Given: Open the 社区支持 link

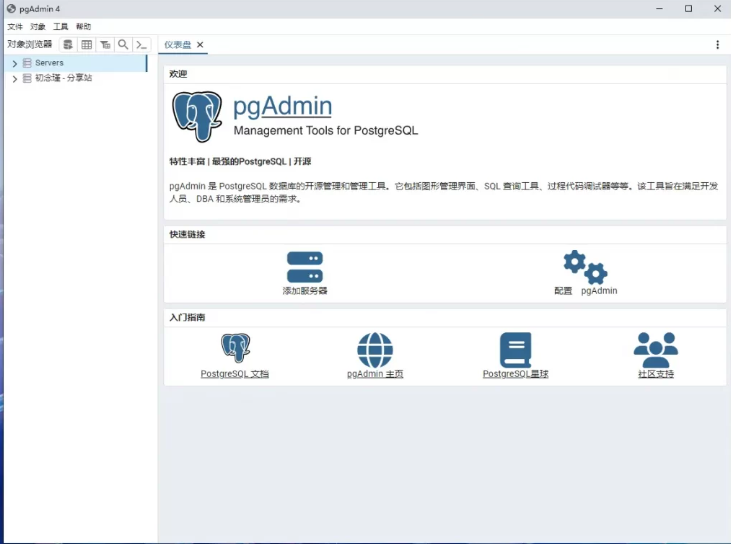Looking at the screenshot, I should 656,374.
